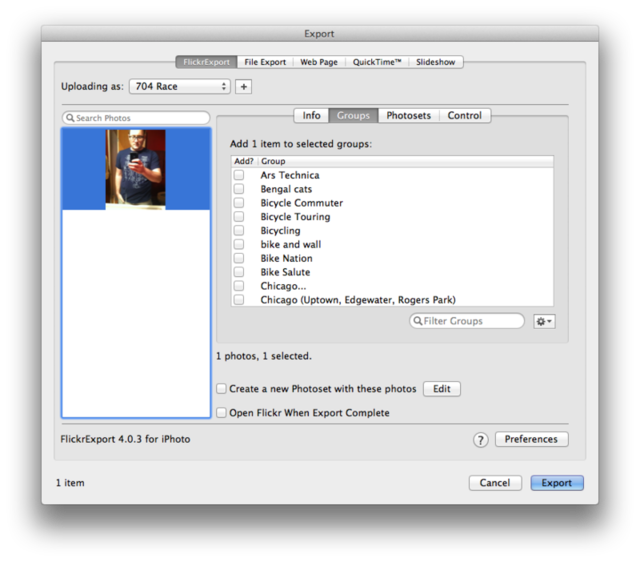Click the help question mark button
This screenshot has height=562, width=640.
(x=480, y=440)
